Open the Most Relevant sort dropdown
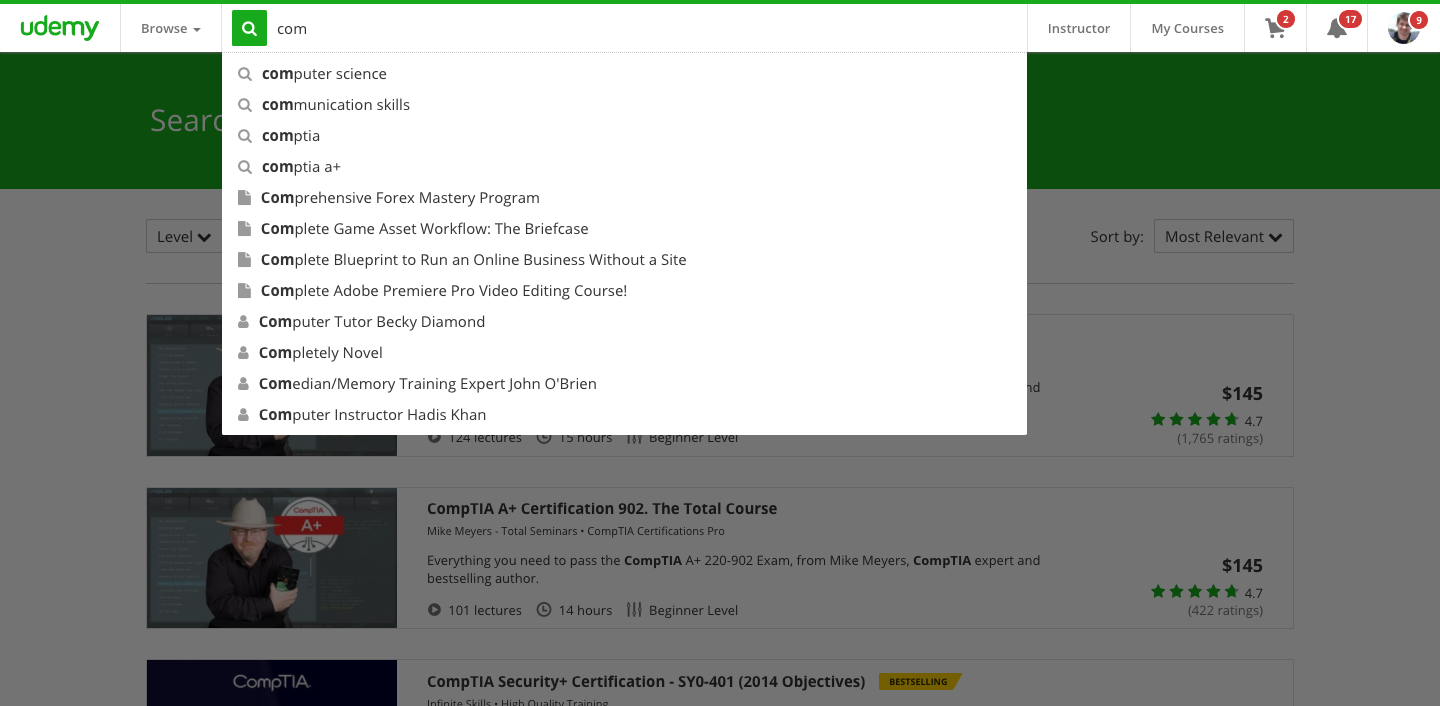Screen dimensions: 1440x706 [x=1224, y=237]
